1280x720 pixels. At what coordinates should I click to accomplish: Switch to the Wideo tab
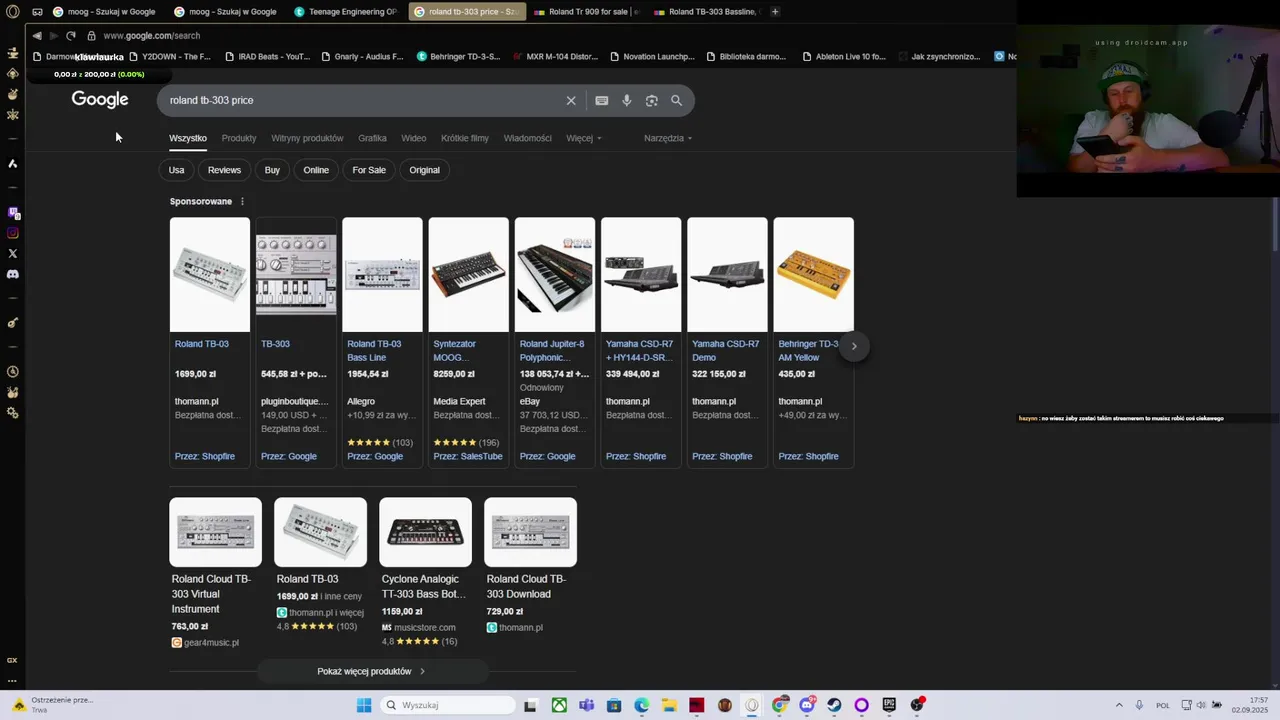click(x=414, y=138)
